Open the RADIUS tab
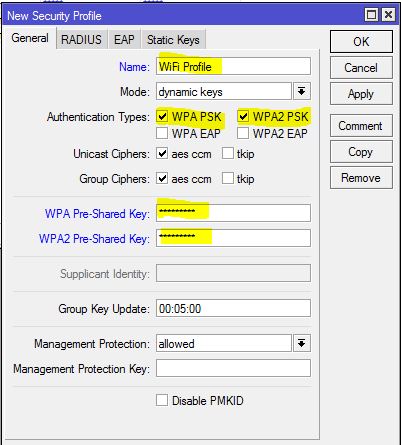The height and width of the screenshot is (445, 401). click(x=81, y=40)
